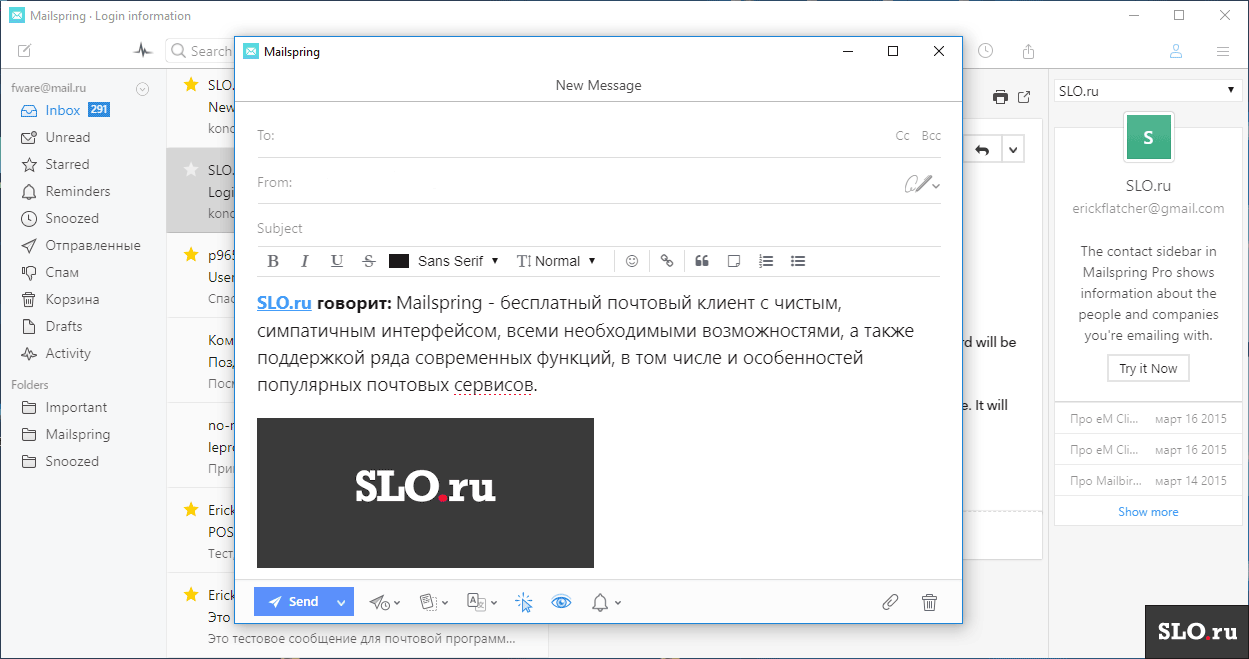Toggle open tracking eye icon

pos(562,602)
